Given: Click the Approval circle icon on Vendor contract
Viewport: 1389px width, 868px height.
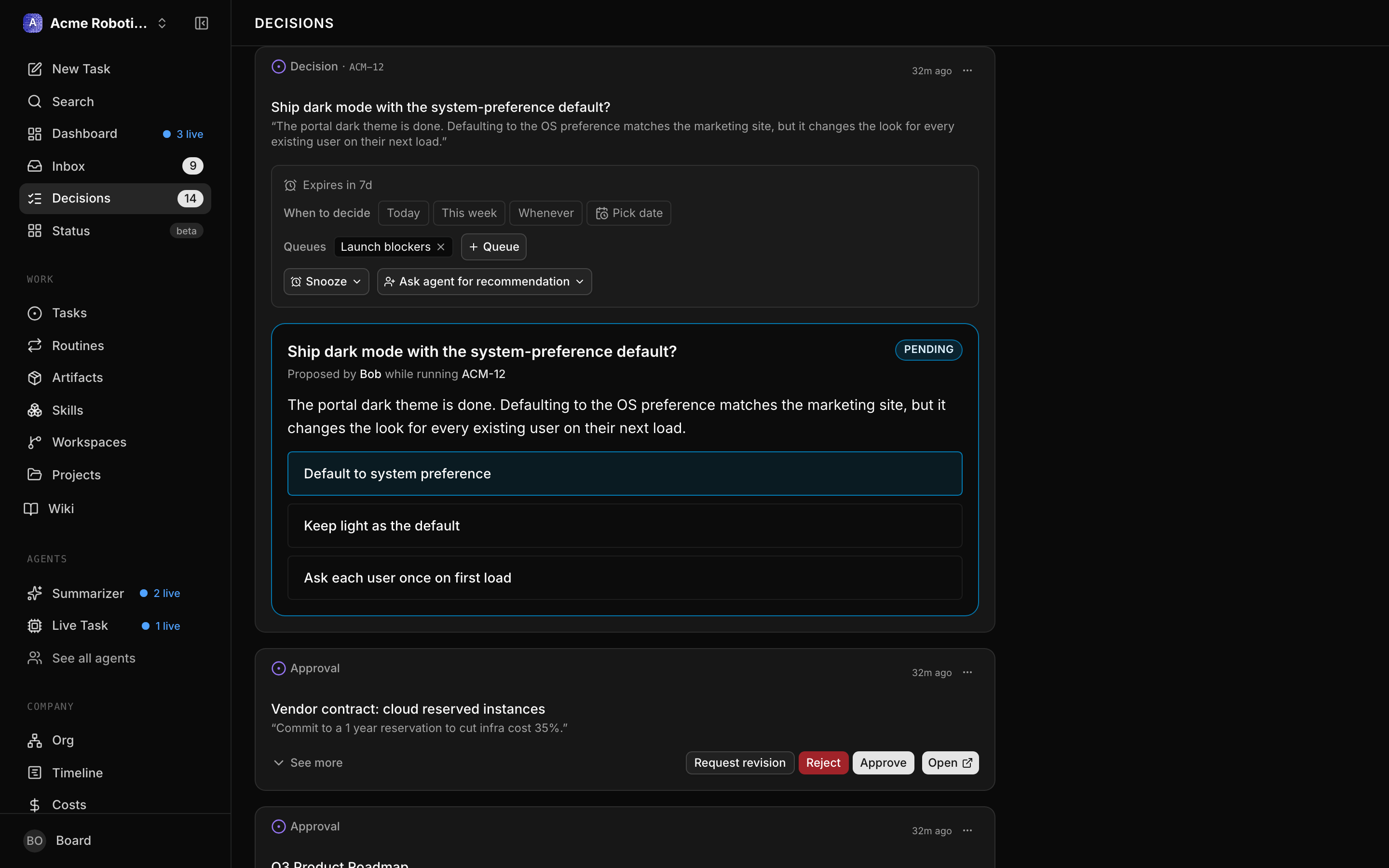Looking at the screenshot, I should [278, 668].
